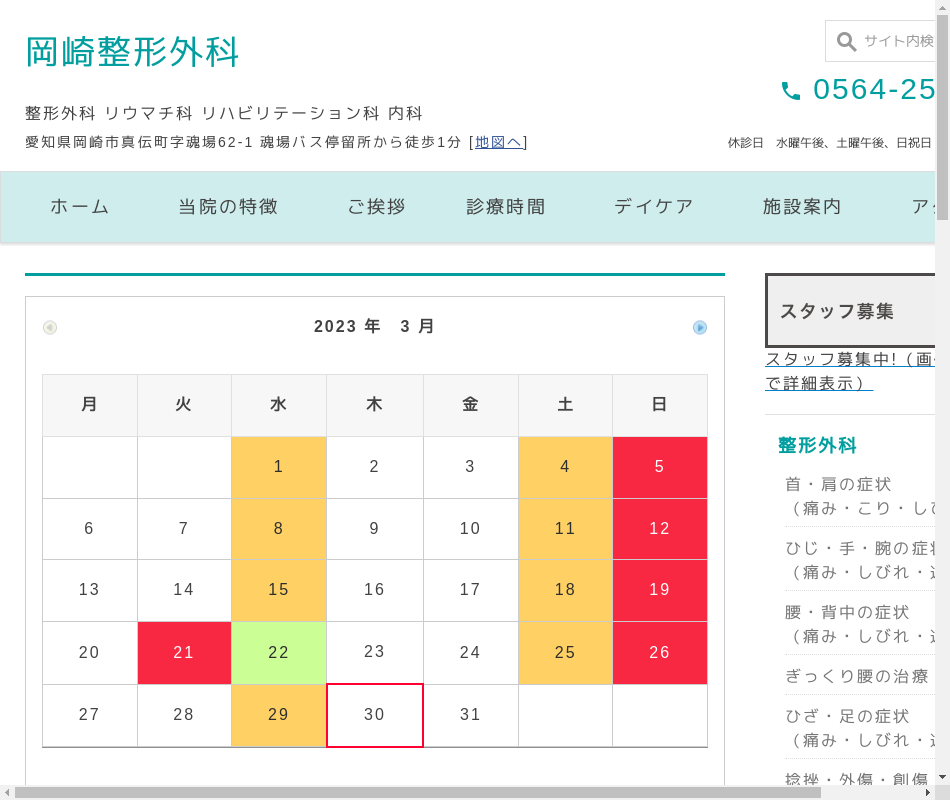Select the green March 22 calendar cell
Viewport: 950px width, 800px height.
pos(279,653)
